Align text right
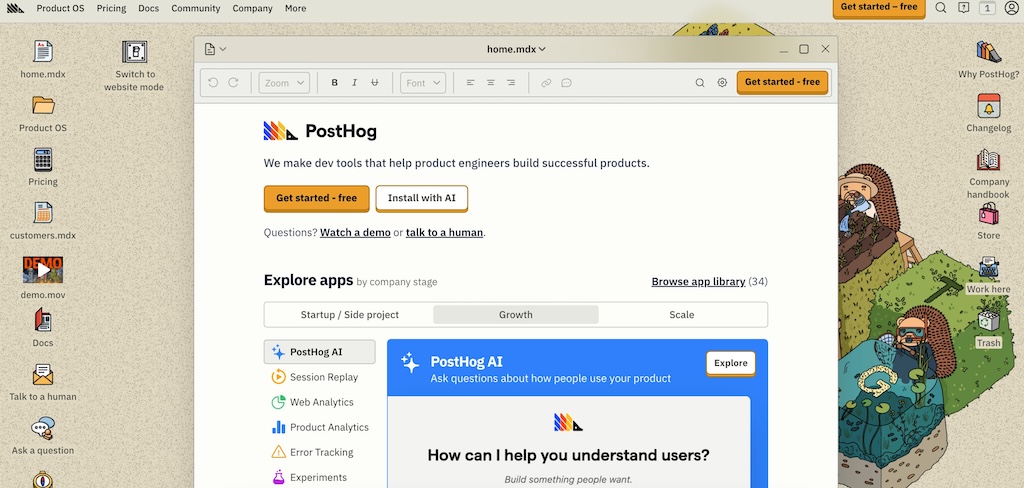 tap(511, 83)
